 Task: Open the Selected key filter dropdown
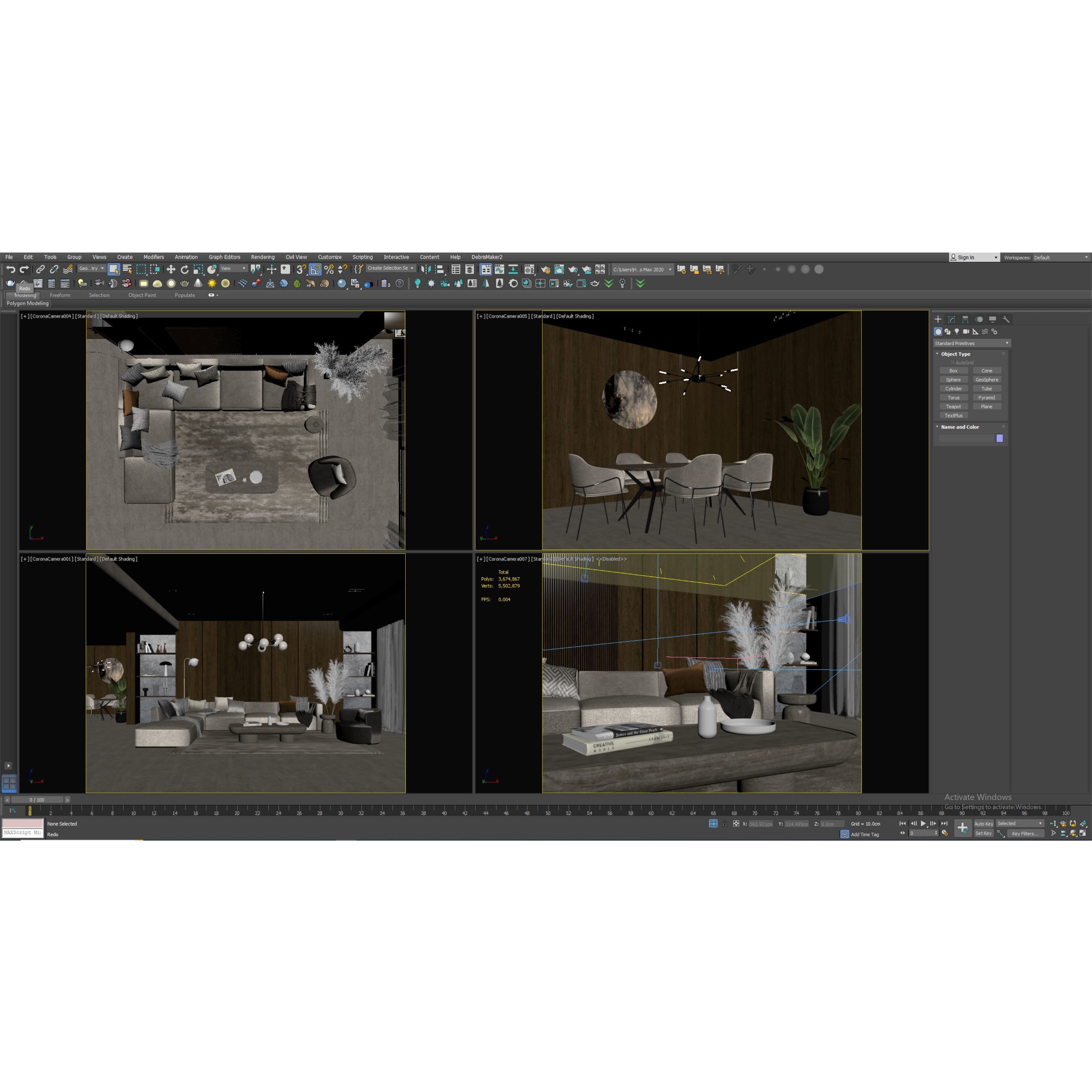pos(1020,824)
